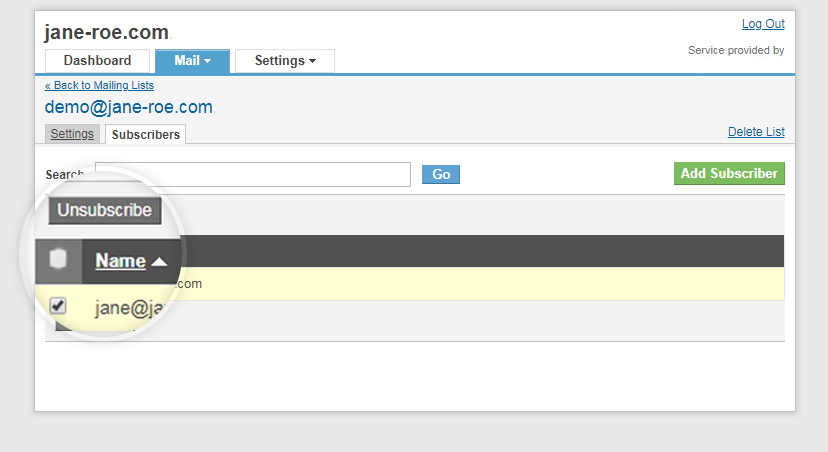Switch to the mailing list Settings sub-tab
Image resolution: width=828 pixels, height=452 pixels.
72,134
